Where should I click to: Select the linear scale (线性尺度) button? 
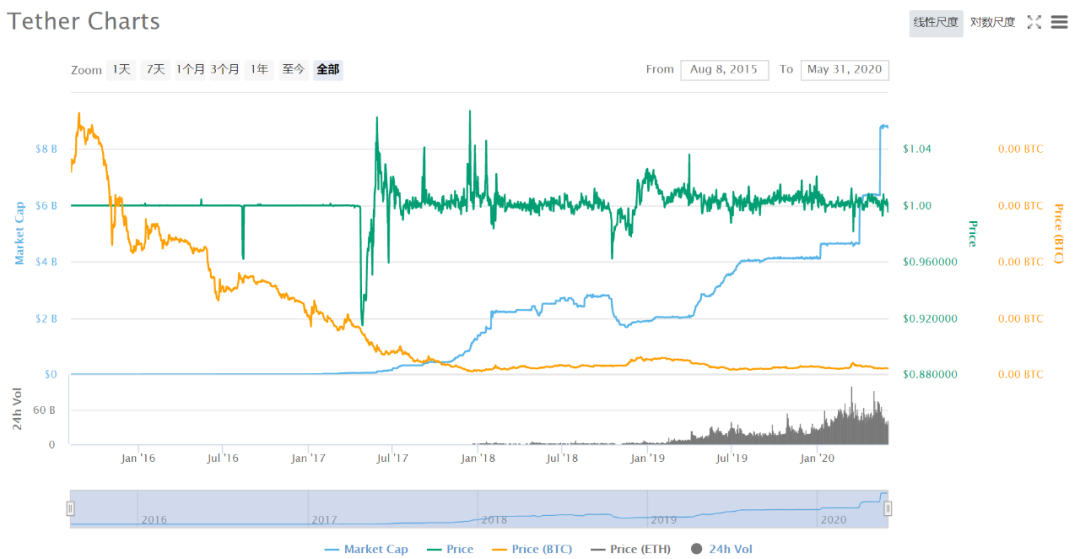tap(936, 23)
